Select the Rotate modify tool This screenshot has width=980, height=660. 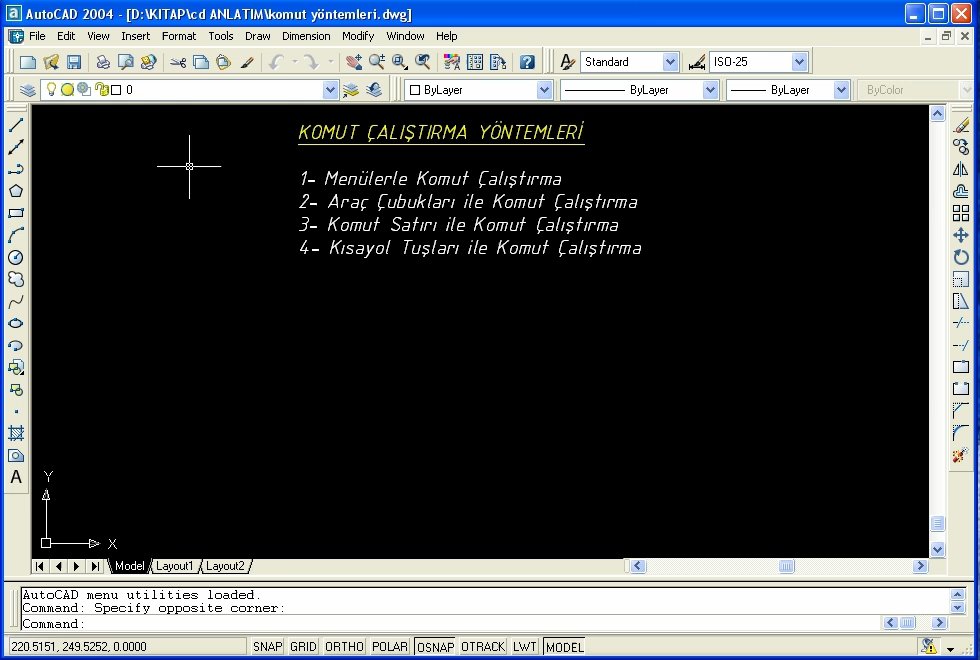tap(961, 258)
